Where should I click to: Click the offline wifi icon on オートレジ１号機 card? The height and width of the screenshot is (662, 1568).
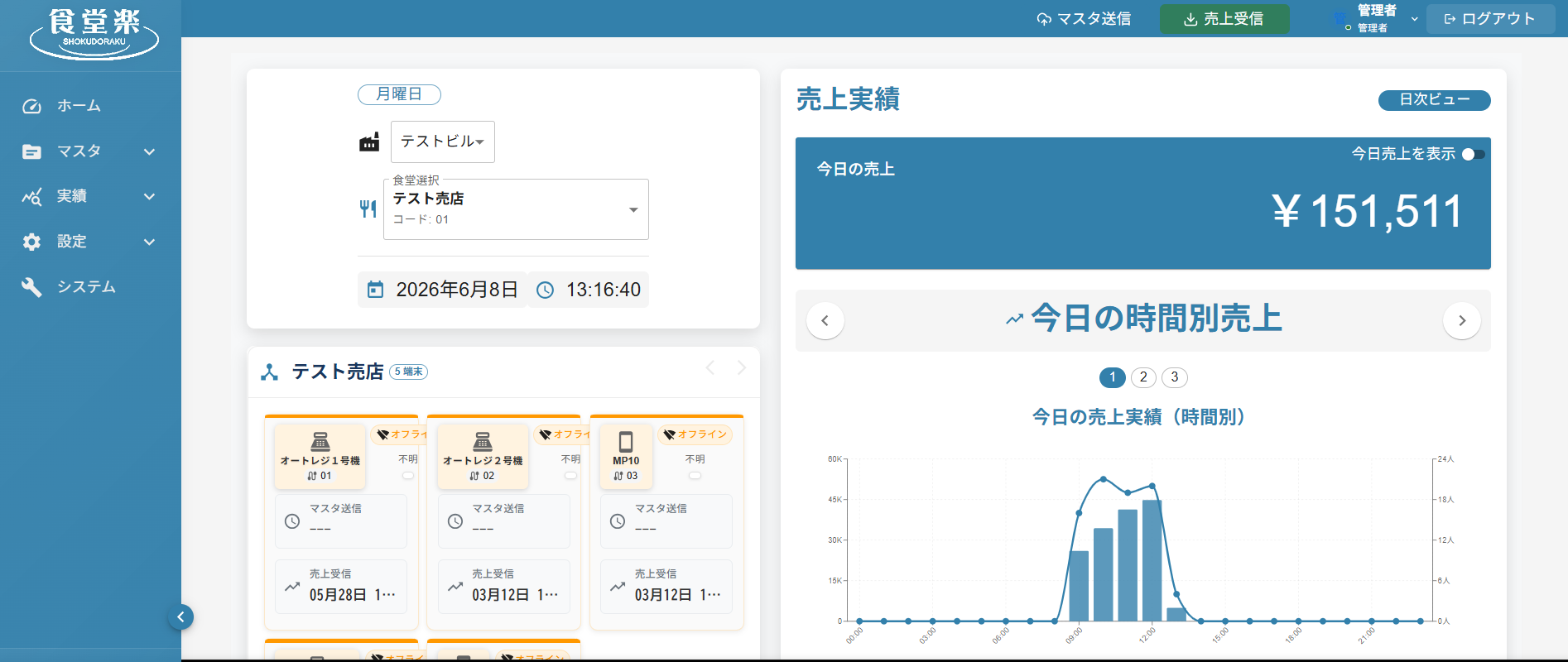(x=382, y=434)
